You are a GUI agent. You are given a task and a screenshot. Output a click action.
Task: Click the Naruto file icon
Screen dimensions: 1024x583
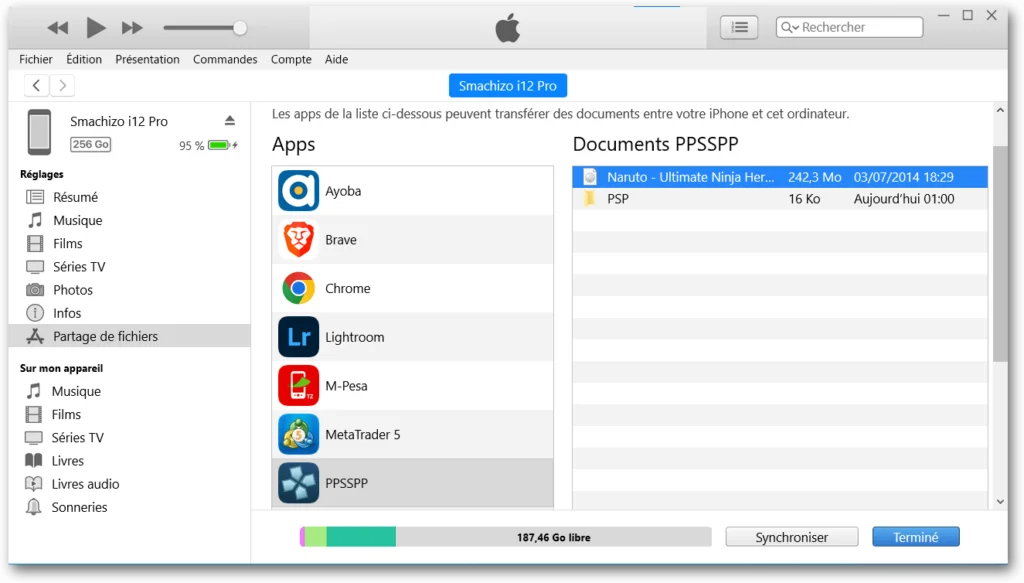pyautogui.click(x=590, y=177)
